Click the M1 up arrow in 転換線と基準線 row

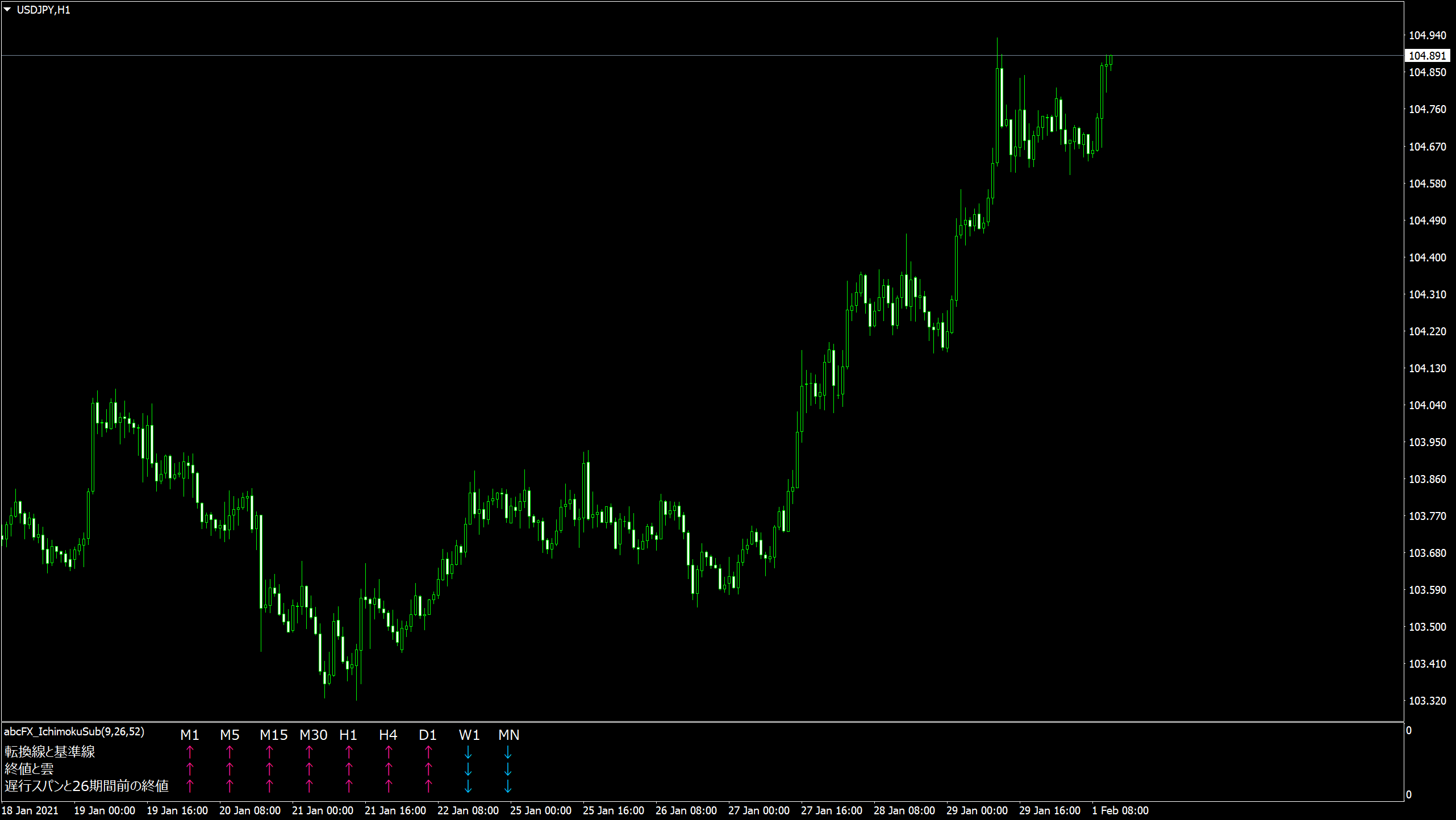(190, 752)
